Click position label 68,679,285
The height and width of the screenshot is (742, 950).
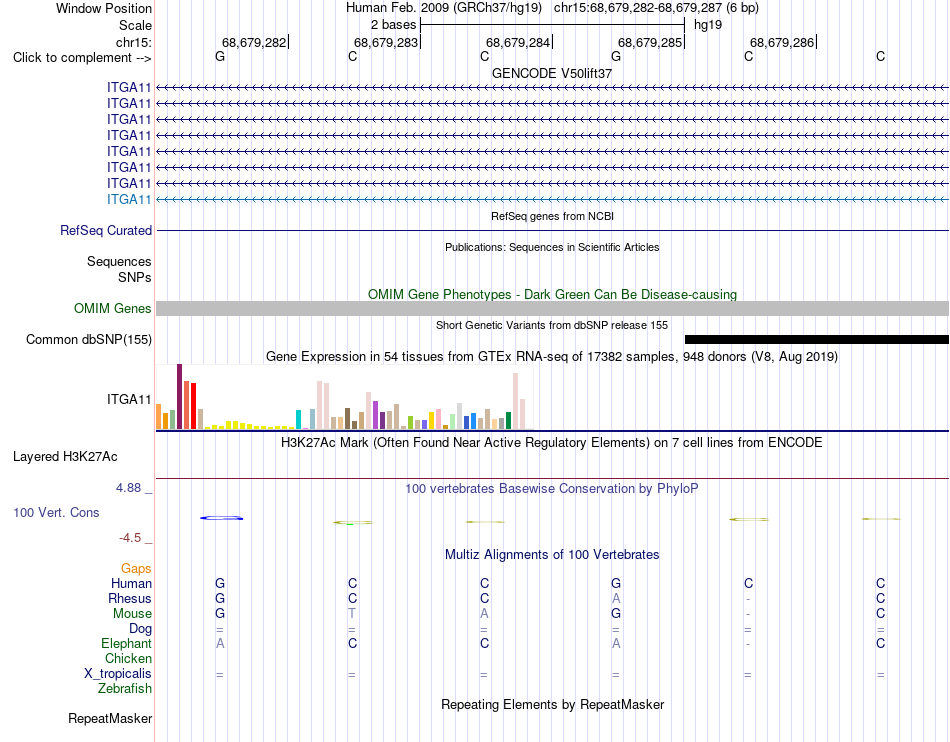click(650, 42)
